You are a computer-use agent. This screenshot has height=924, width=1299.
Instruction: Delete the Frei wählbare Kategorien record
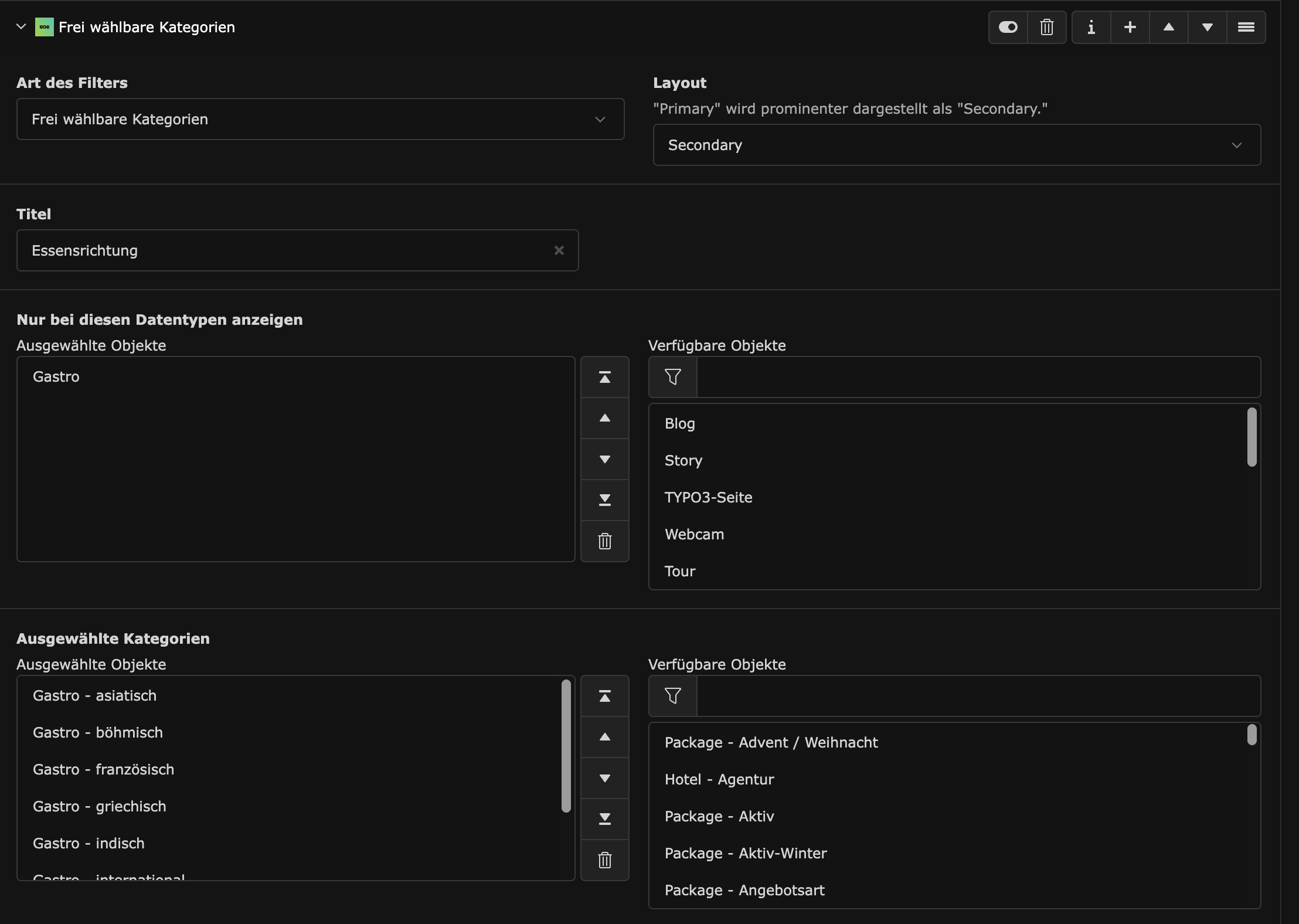pos(1047,27)
